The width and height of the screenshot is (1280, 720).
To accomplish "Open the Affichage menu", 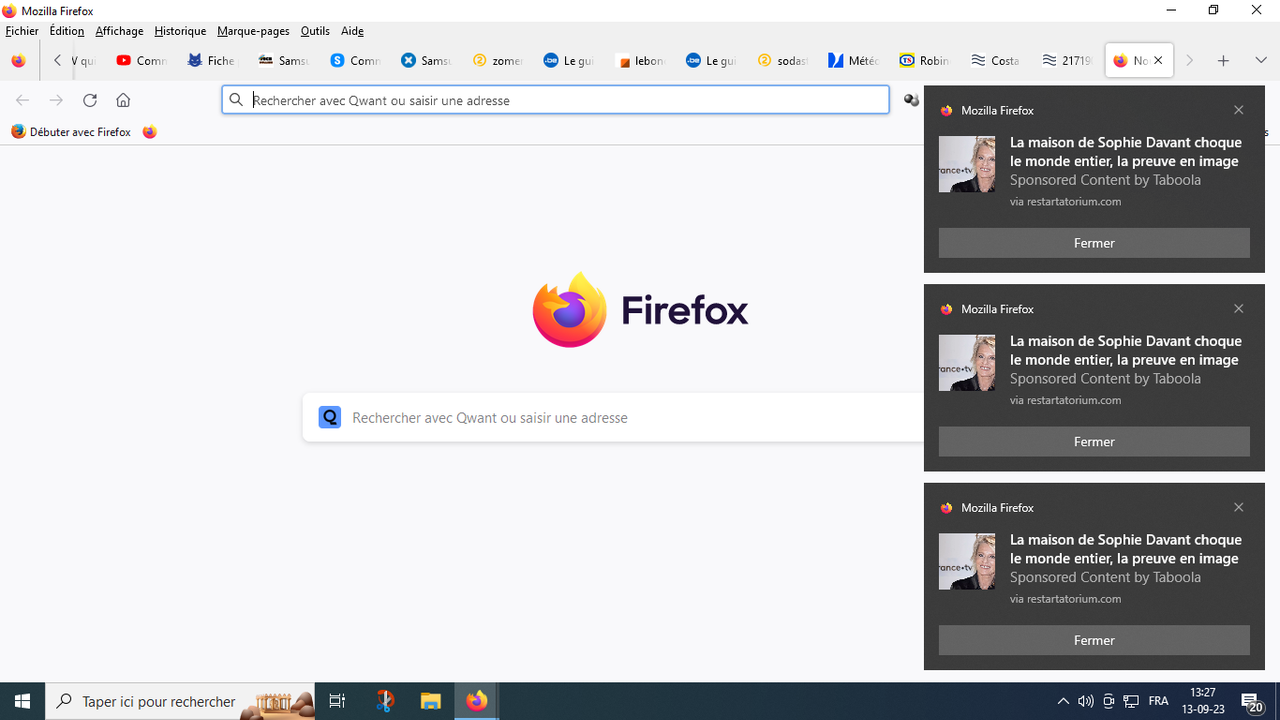I will (x=119, y=31).
